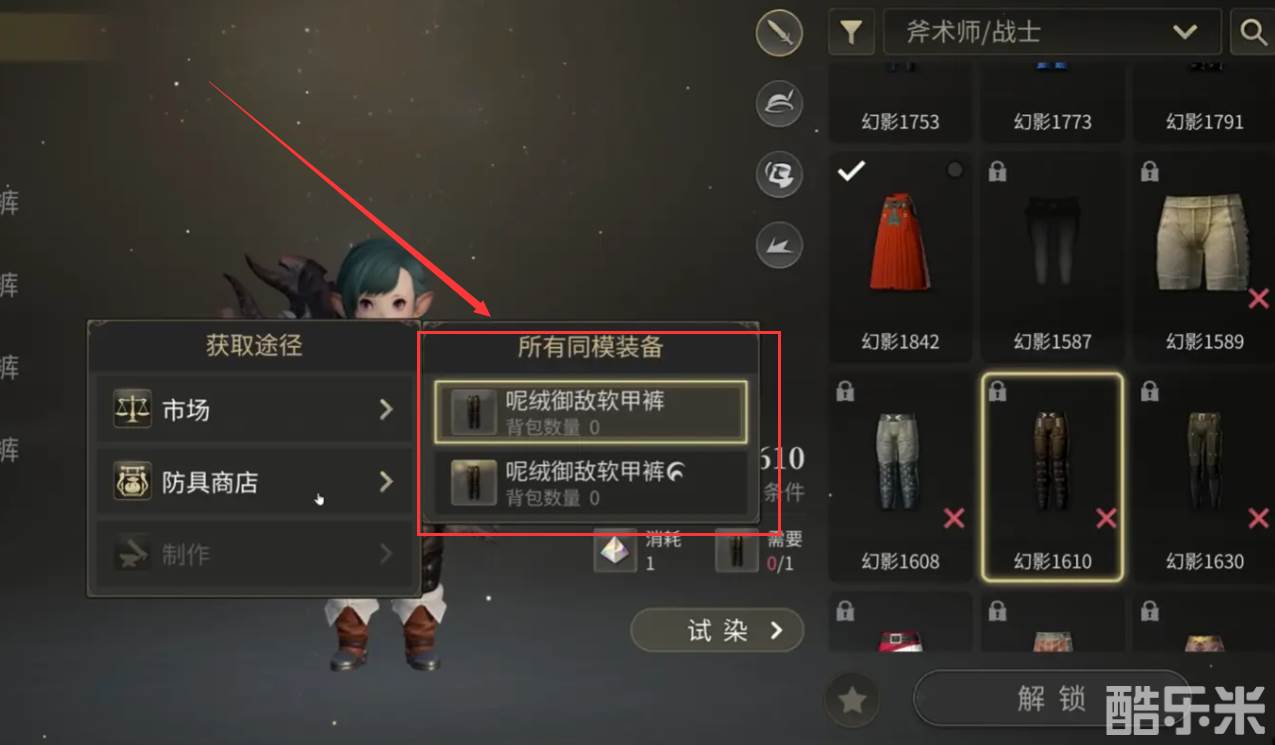Select the wing-shaped category round icon
The image size is (1275, 745).
click(x=780, y=246)
